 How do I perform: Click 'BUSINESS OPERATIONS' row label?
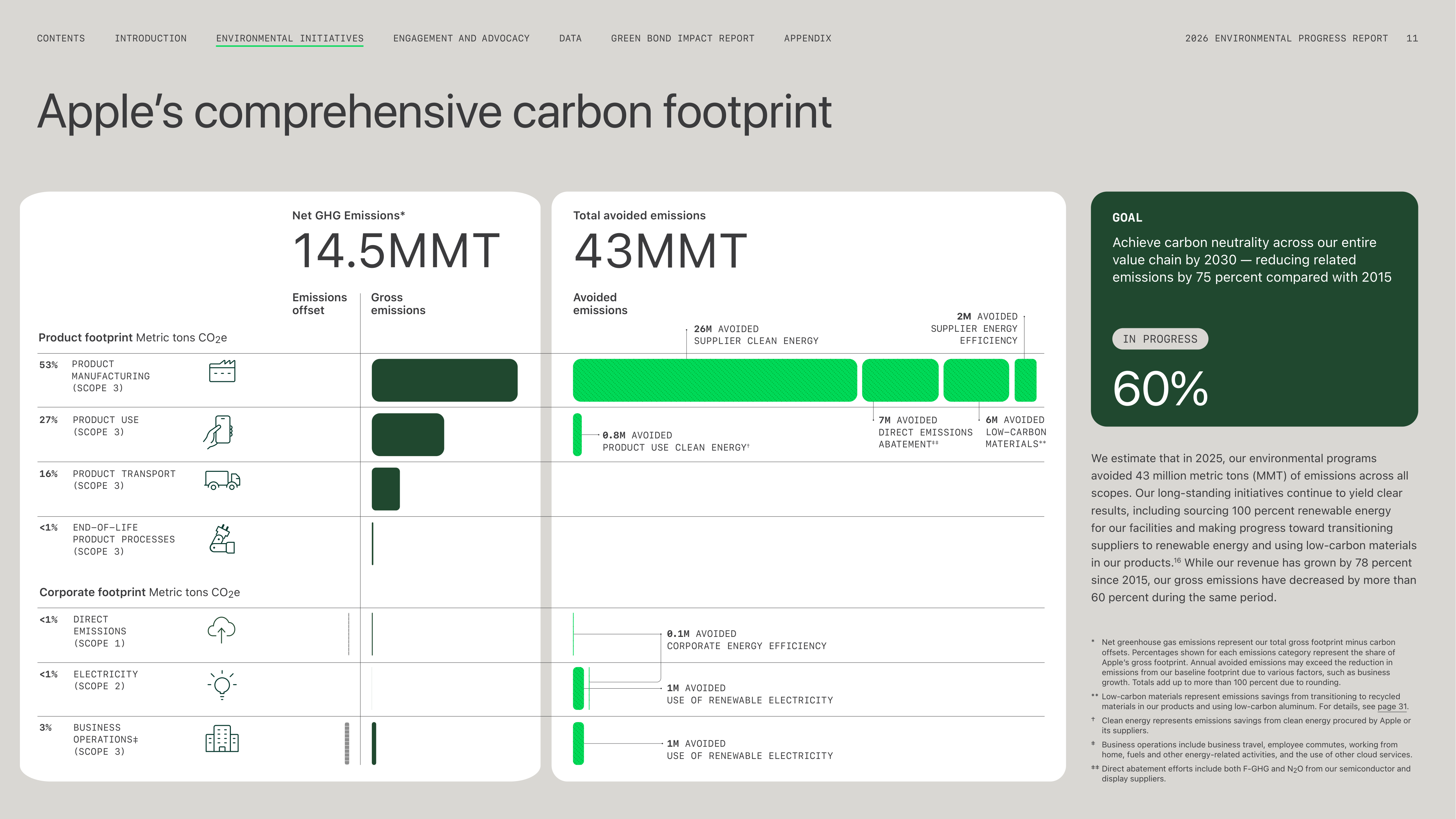[106, 739]
